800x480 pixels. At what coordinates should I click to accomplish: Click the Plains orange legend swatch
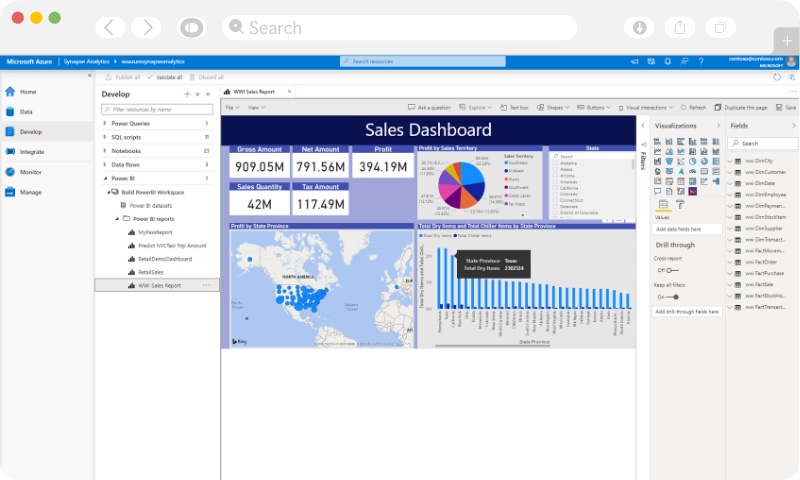(506, 179)
